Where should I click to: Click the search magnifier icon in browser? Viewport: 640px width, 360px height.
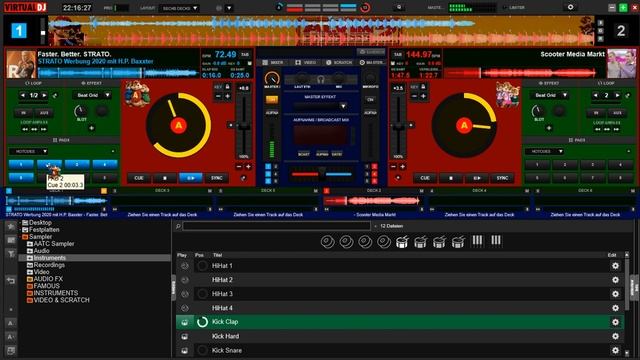tap(178, 226)
